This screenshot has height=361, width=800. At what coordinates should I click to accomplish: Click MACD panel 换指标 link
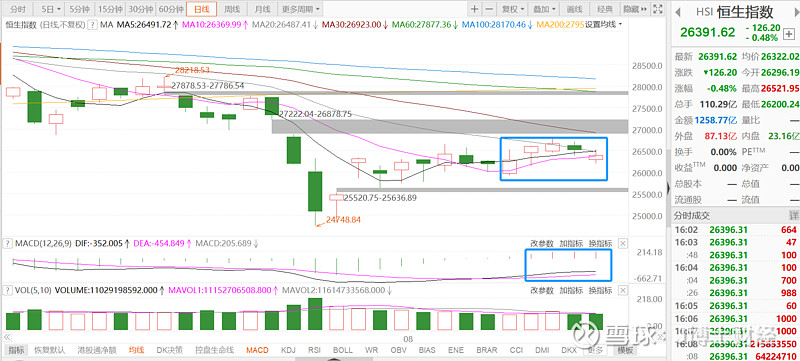point(600,244)
